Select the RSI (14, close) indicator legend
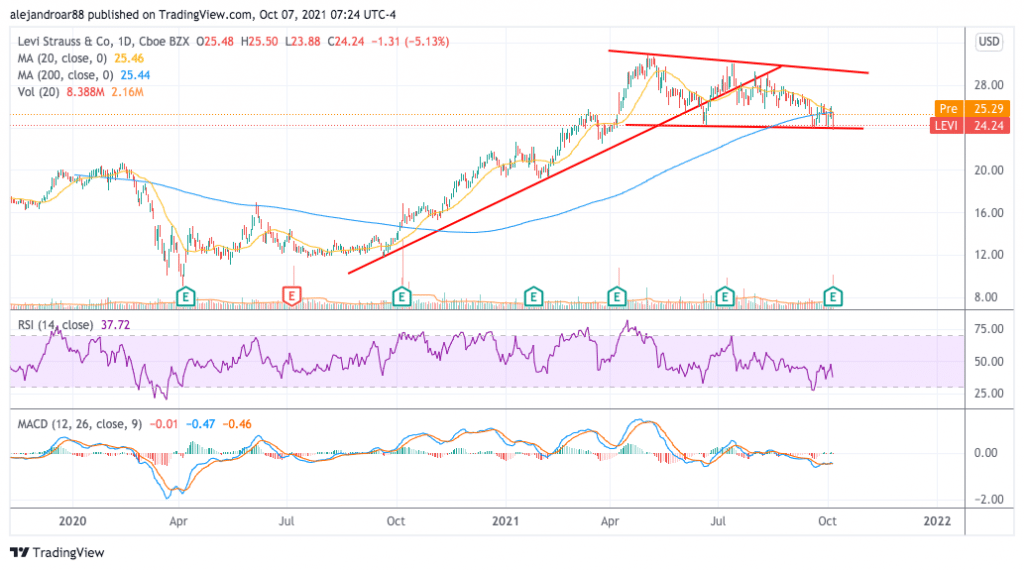 [x=55, y=325]
